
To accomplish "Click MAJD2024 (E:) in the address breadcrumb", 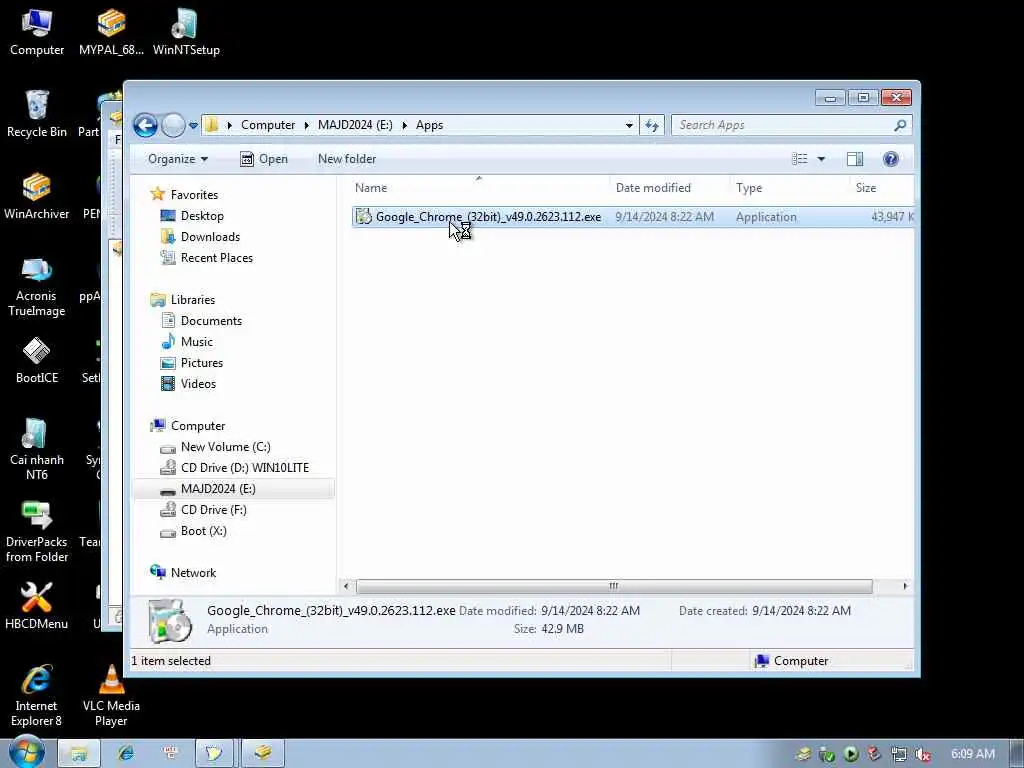I will point(355,125).
